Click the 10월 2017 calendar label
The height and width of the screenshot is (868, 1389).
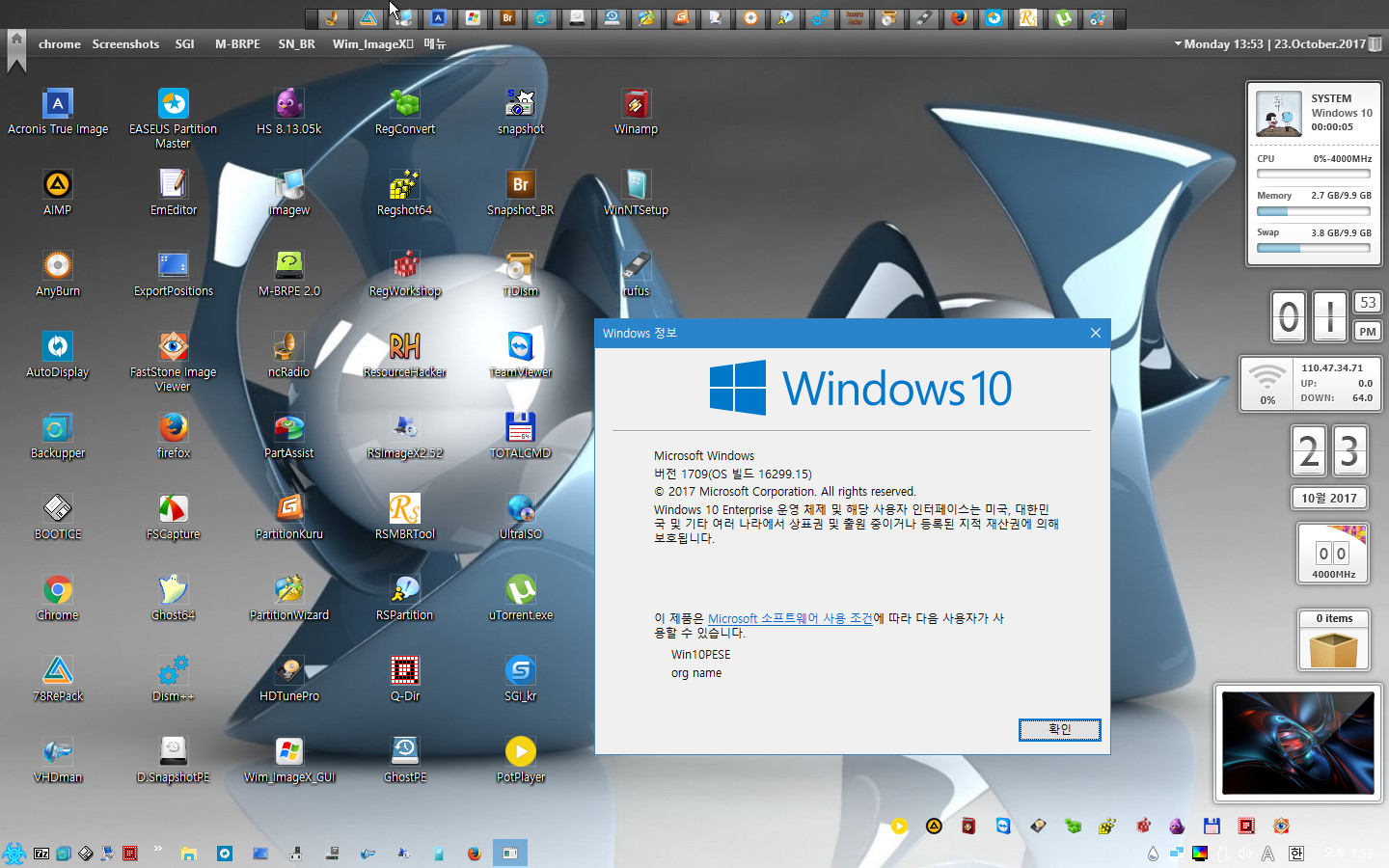pyautogui.click(x=1329, y=498)
